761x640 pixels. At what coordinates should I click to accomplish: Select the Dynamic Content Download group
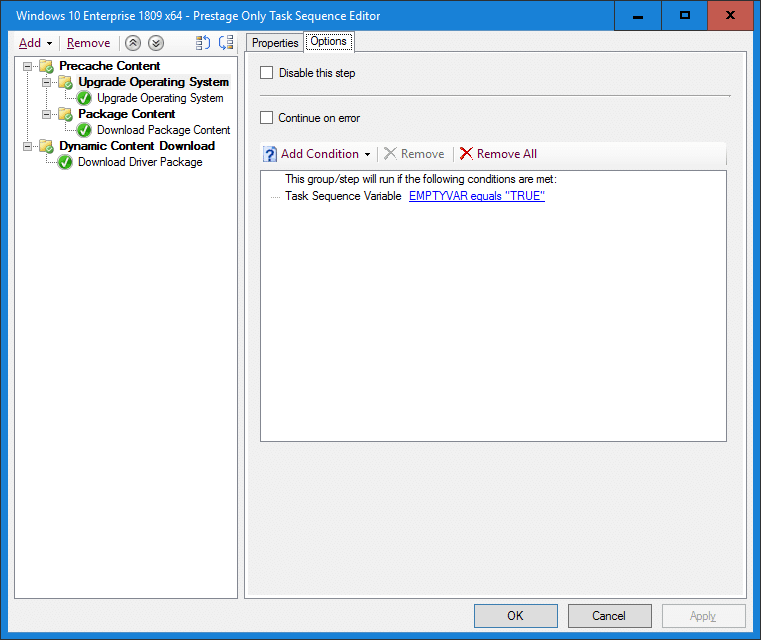[x=137, y=146]
